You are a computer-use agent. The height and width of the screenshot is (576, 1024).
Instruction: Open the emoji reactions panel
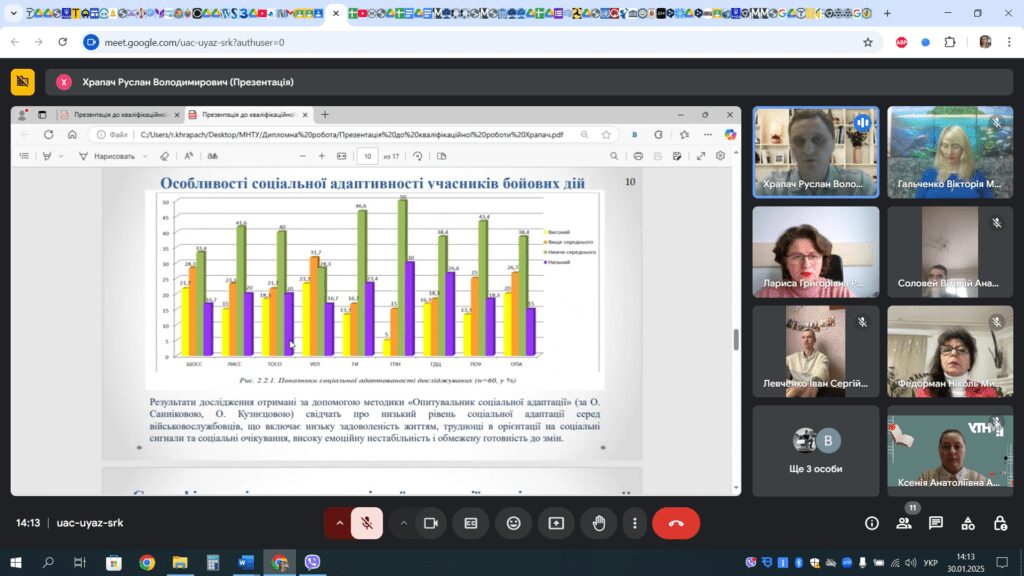click(513, 523)
